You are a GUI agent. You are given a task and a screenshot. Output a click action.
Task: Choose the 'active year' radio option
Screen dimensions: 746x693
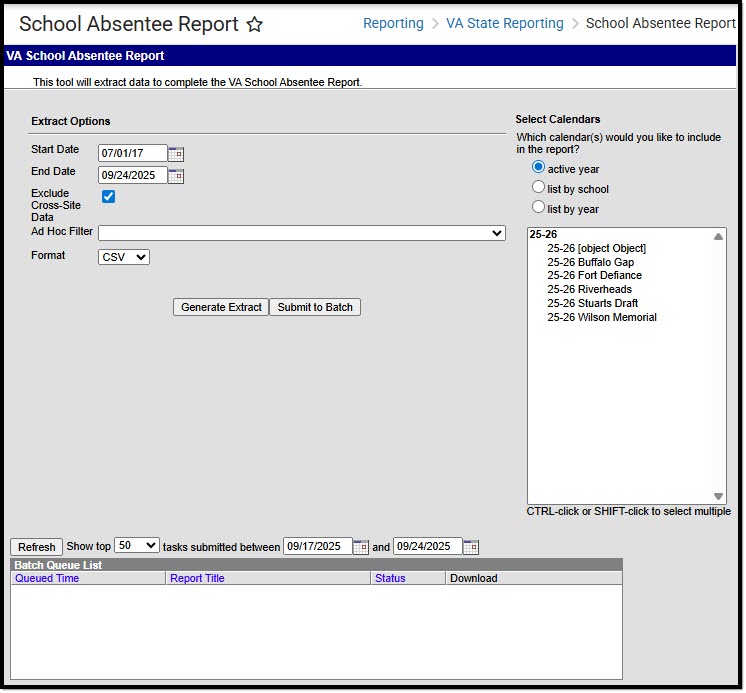[x=538, y=167]
